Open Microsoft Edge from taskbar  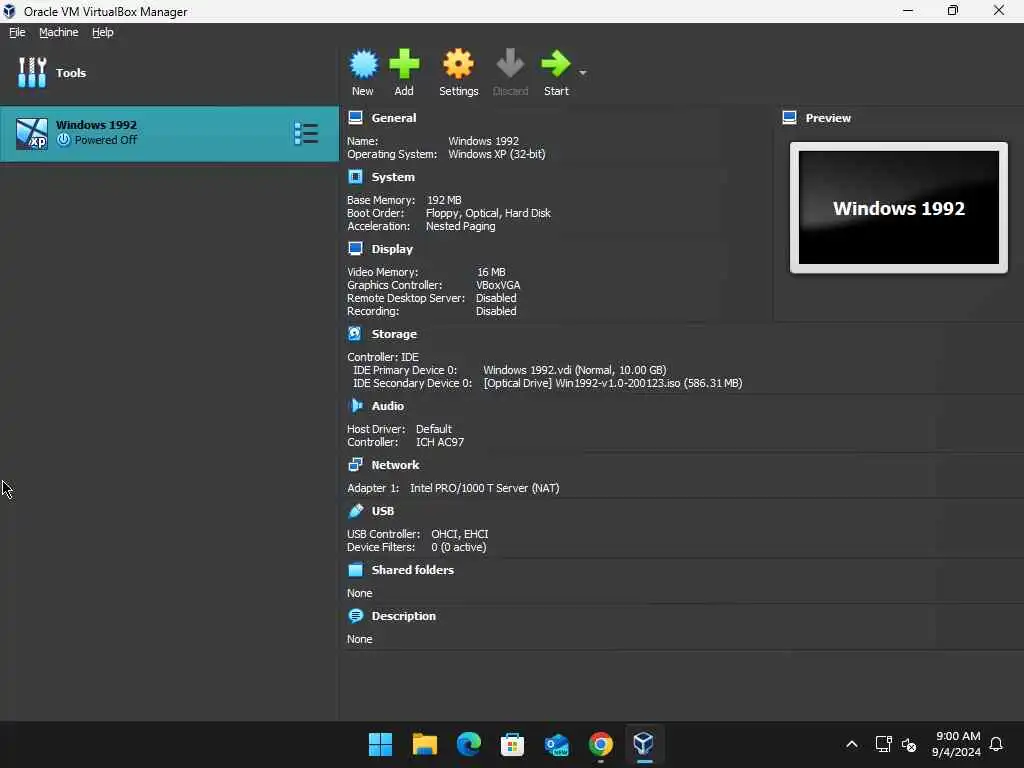(468, 744)
